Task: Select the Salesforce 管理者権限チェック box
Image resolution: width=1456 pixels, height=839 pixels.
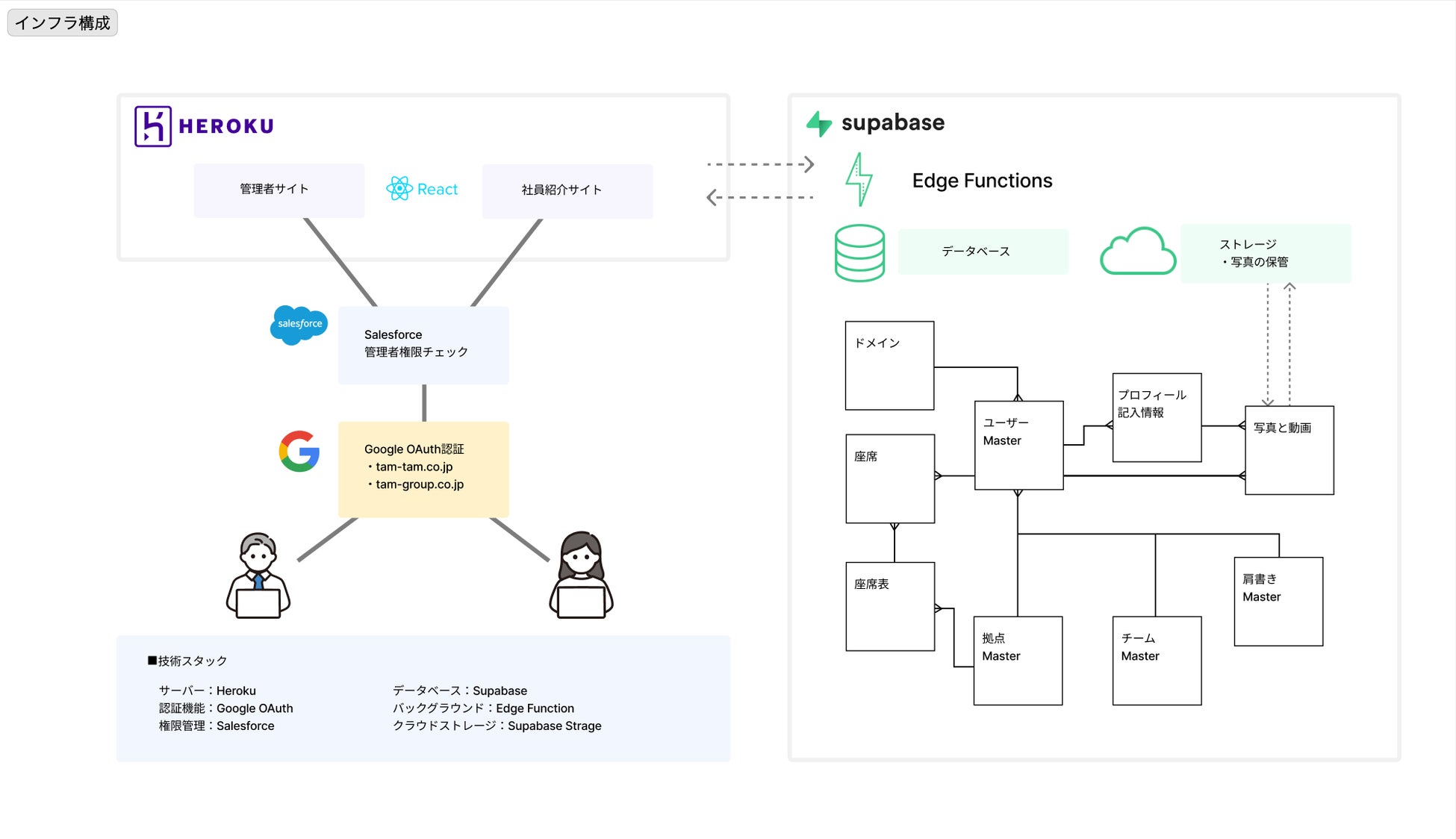Action: point(423,345)
